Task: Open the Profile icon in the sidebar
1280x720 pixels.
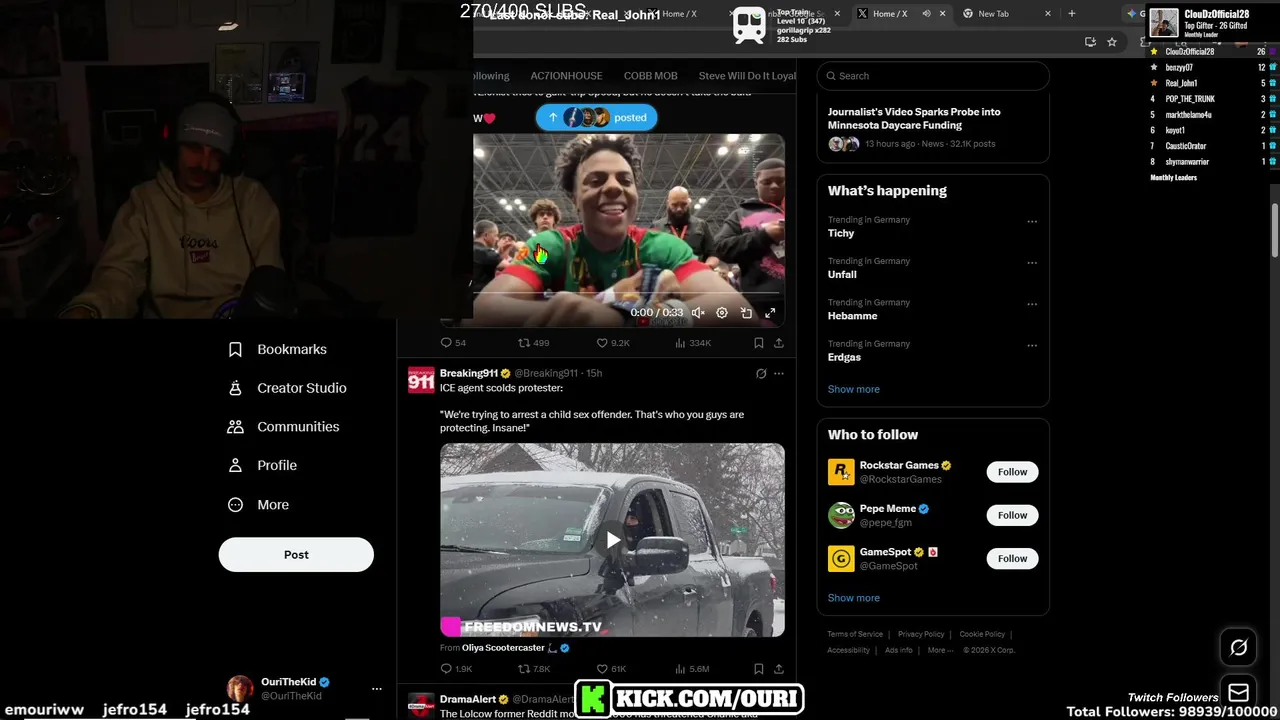Action: point(235,465)
